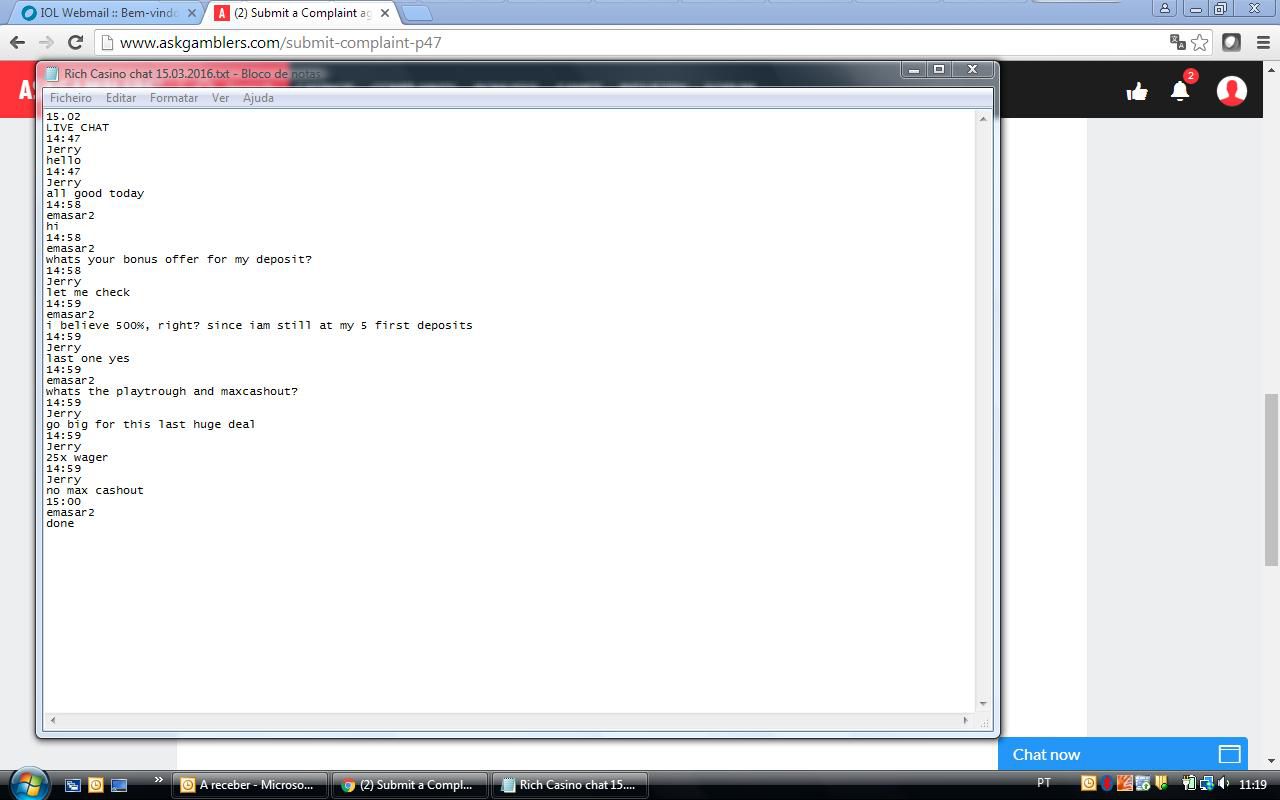Click the Show desktop quick launch icon
The image size is (1280, 800).
coord(119,785)
